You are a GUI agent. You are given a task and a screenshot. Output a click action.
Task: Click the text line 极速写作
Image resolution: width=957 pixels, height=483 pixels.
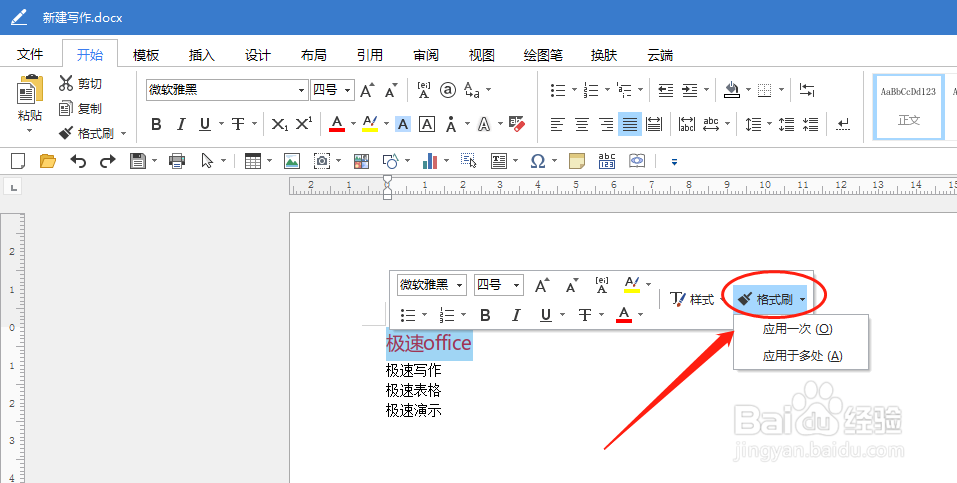413,371
